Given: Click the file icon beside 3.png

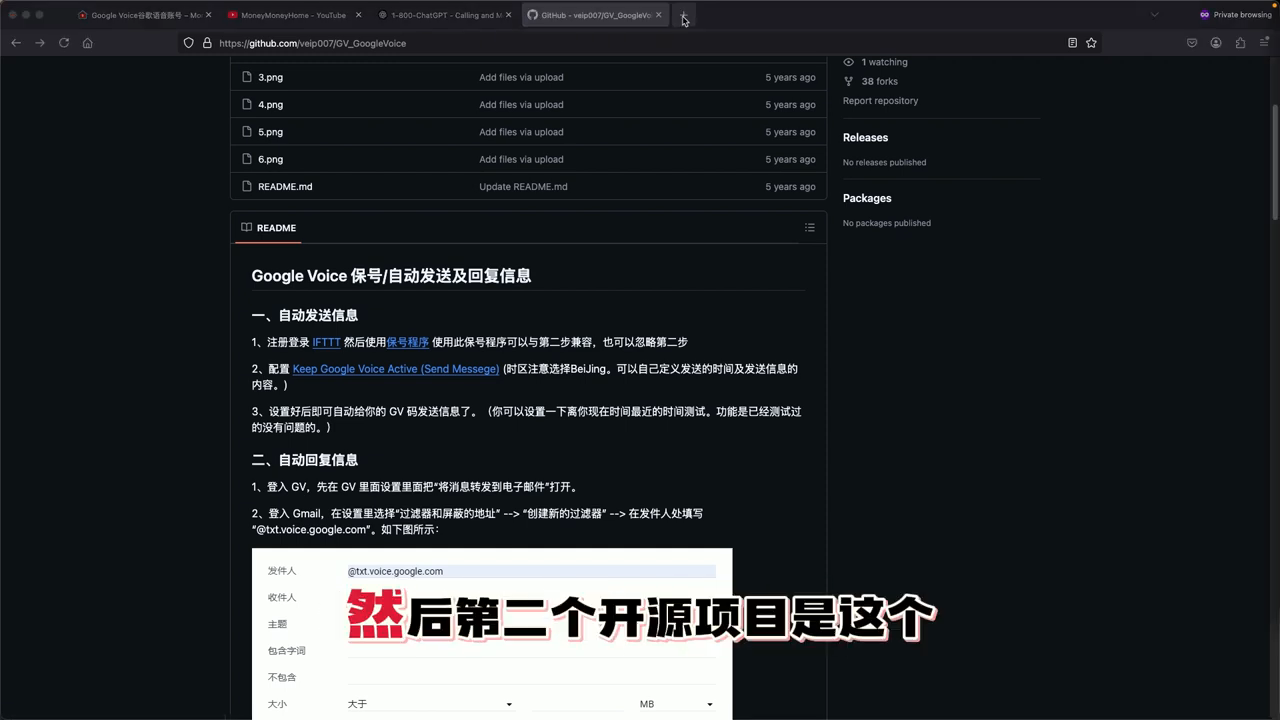Looking at the screenshot, I should tap(247, 77).
